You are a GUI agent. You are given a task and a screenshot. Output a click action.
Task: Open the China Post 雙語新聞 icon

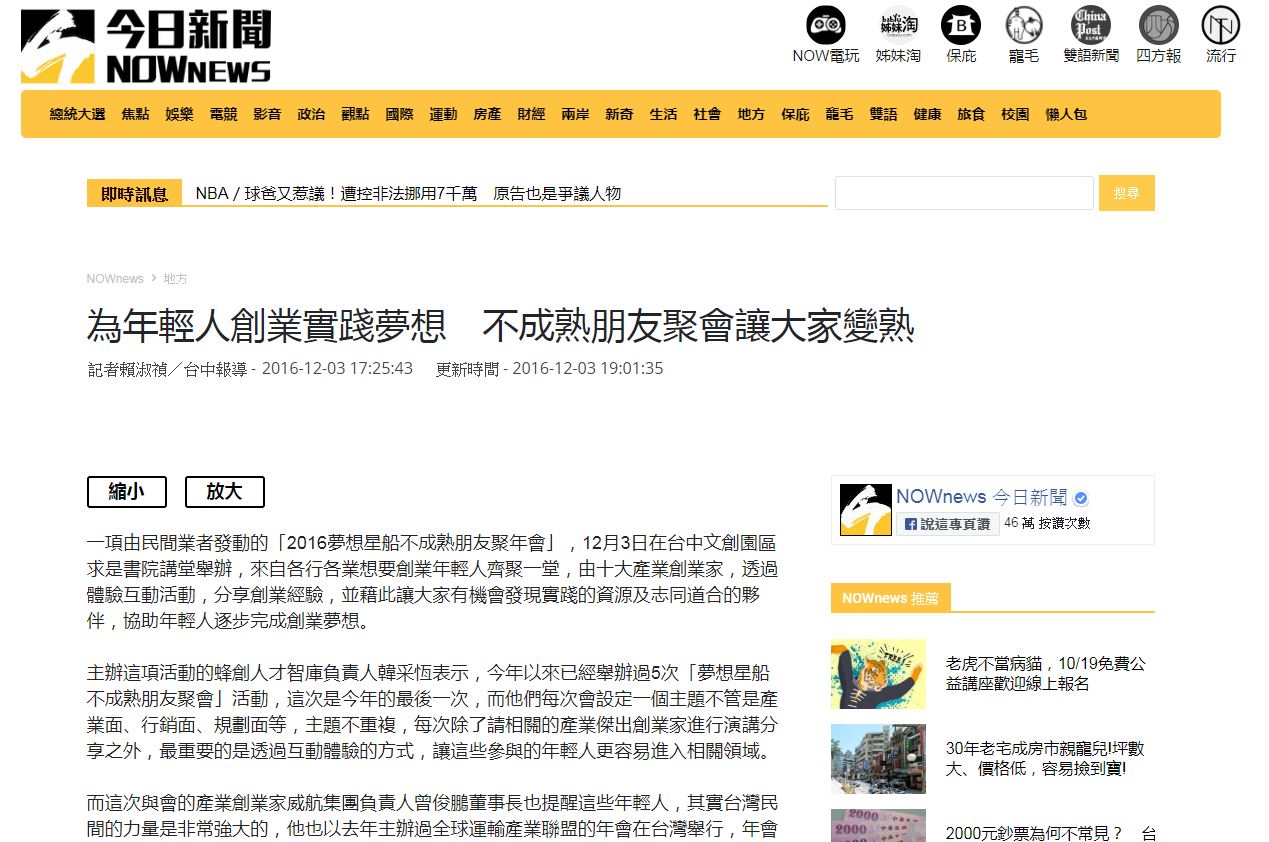click(x=1091, y=26)
